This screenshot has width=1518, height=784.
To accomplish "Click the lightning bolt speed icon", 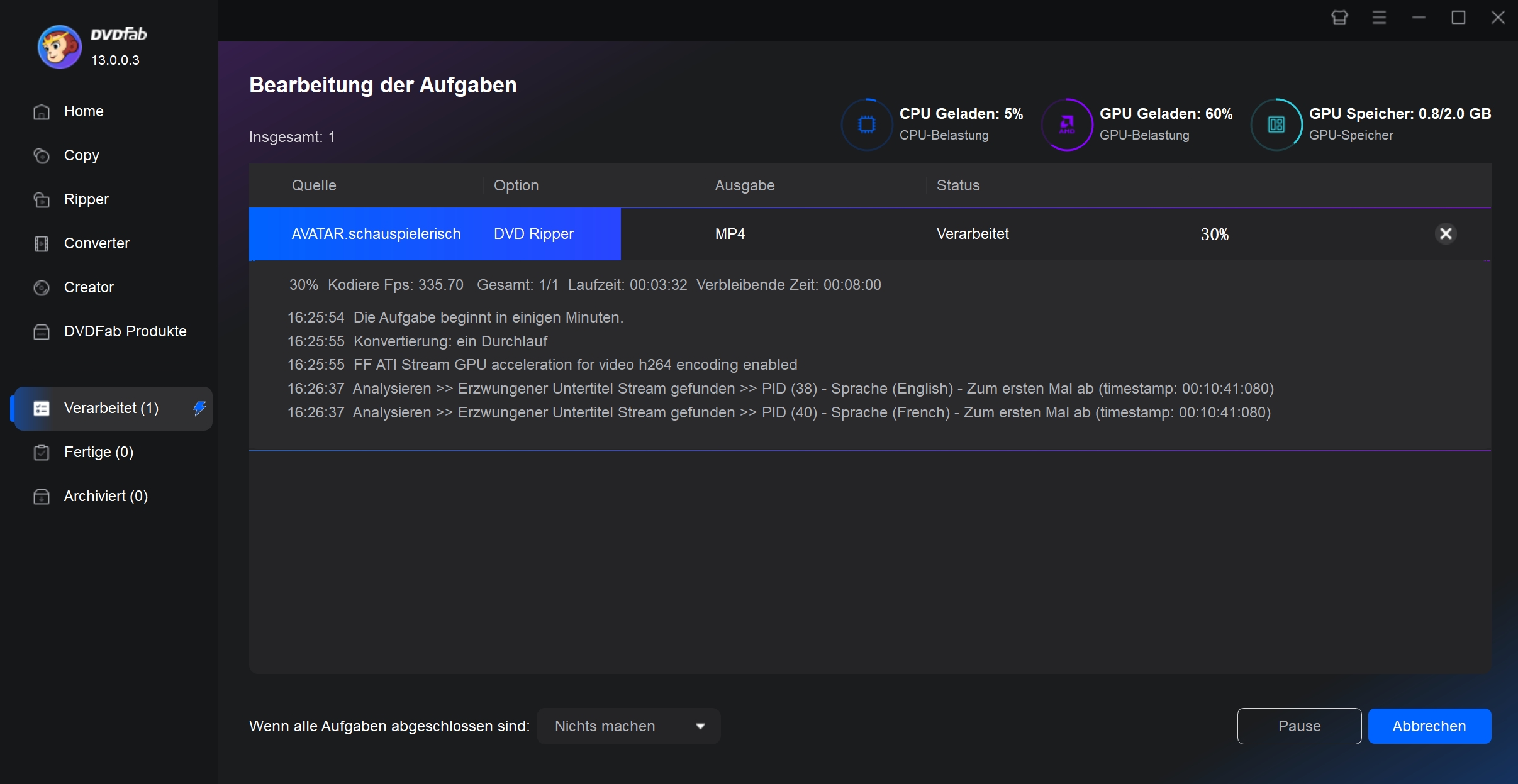I will [x=200, y=408].
